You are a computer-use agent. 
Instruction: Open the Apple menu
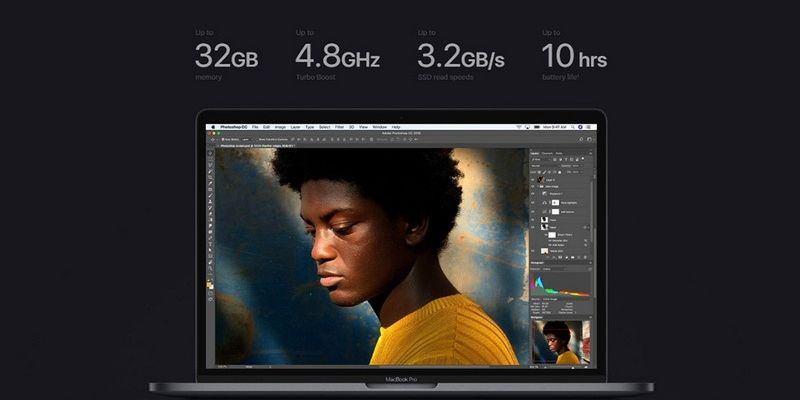coord(213,127)
